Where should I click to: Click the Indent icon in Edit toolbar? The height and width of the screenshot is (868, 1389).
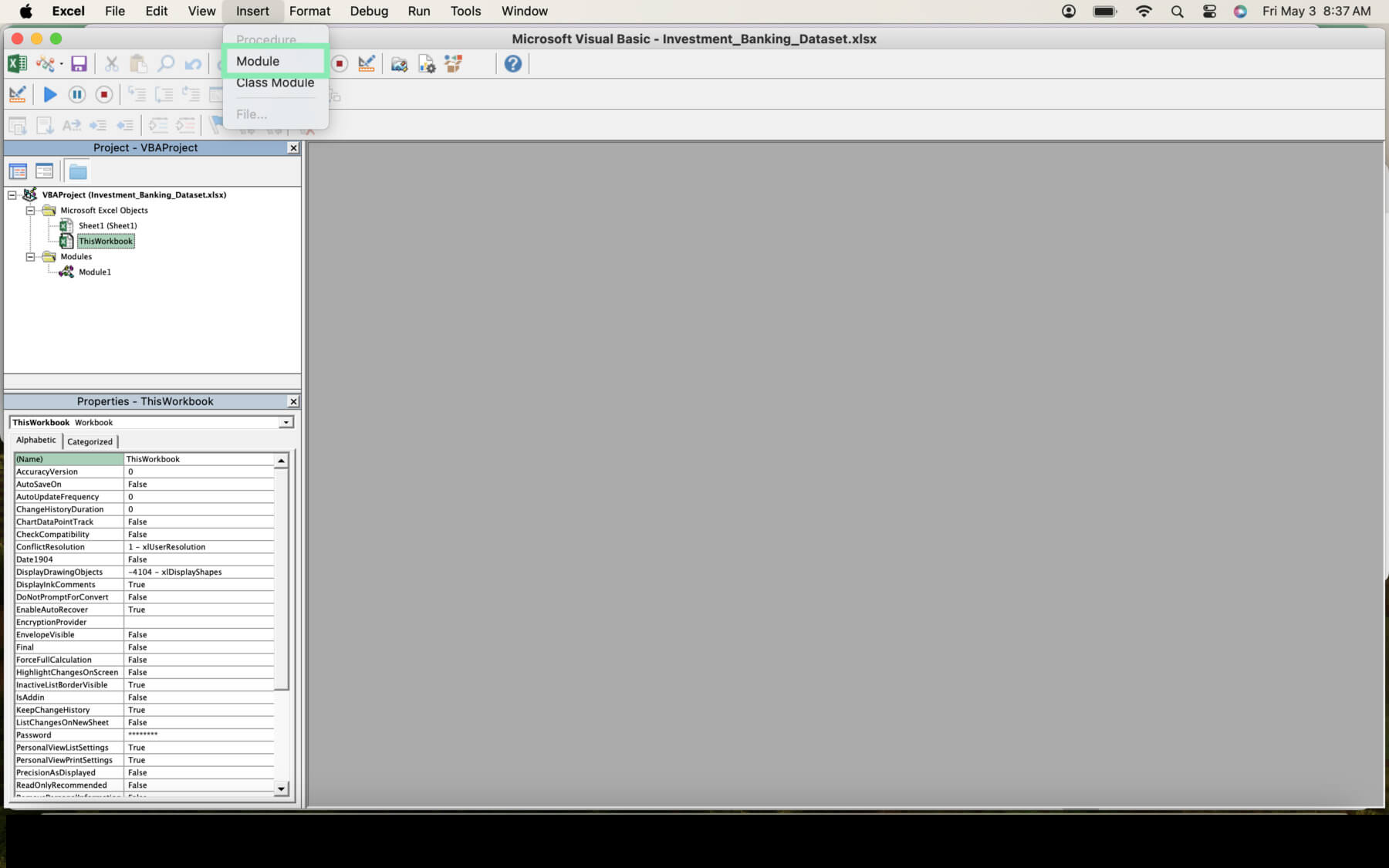[98, 125]
